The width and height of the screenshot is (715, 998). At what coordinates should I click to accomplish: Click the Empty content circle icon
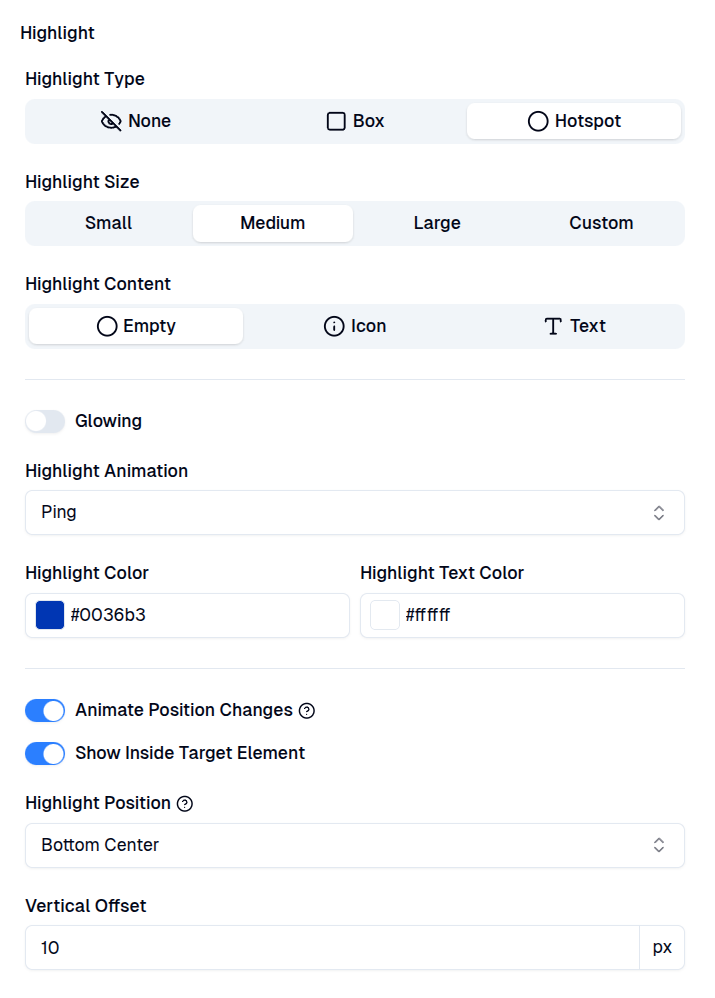[x=107, y=325]
